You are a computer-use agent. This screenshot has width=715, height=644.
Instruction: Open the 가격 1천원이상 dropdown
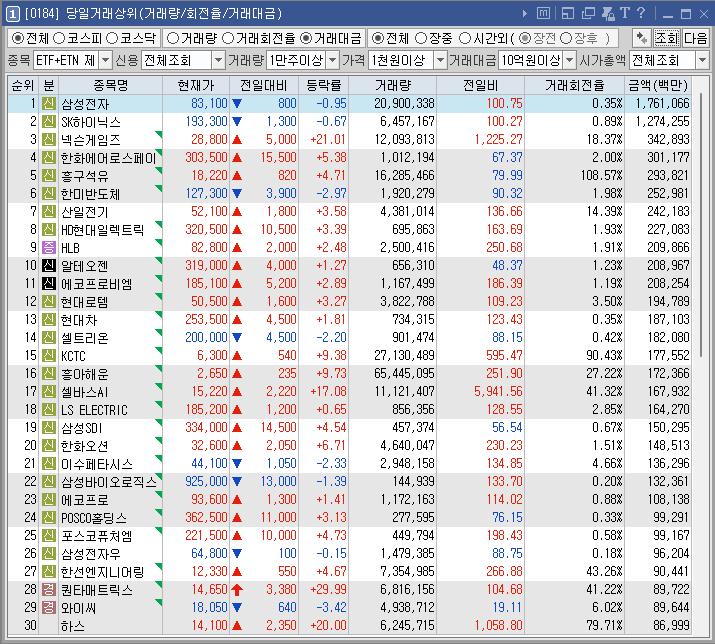click(440, 60)
